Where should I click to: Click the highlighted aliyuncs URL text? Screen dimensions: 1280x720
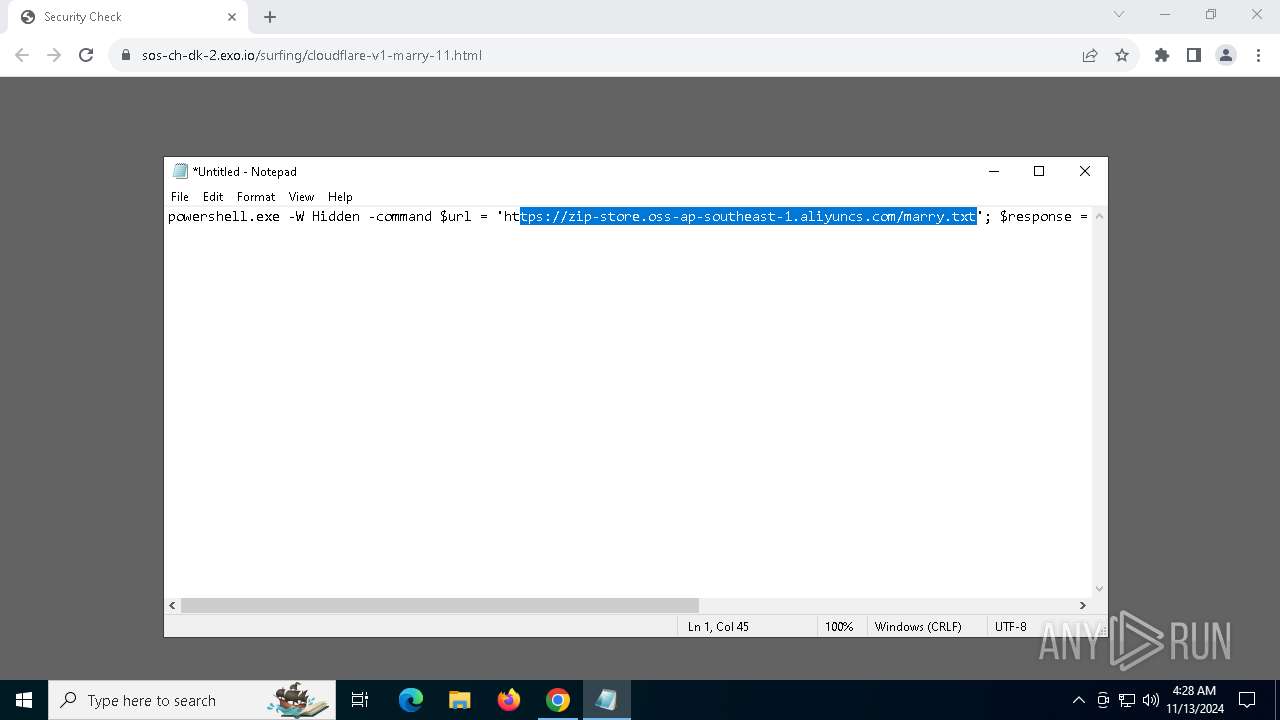(748, 216)
